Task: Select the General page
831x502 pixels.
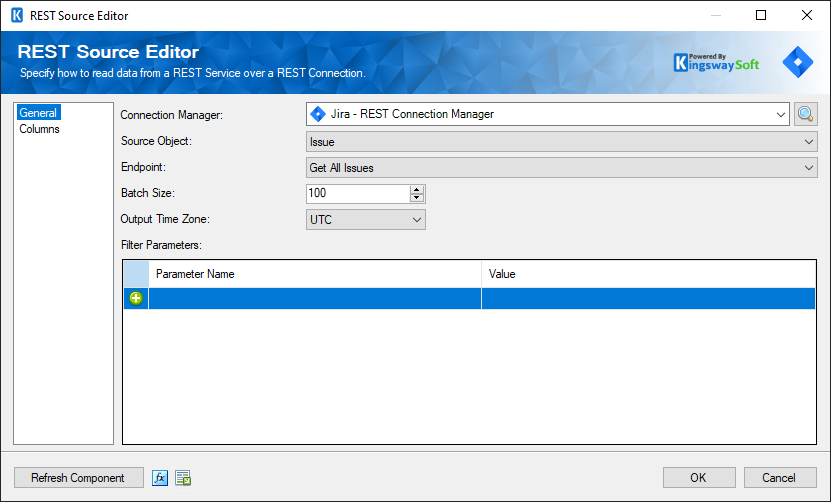Action: pyautogui.click(x=38, y=112)
